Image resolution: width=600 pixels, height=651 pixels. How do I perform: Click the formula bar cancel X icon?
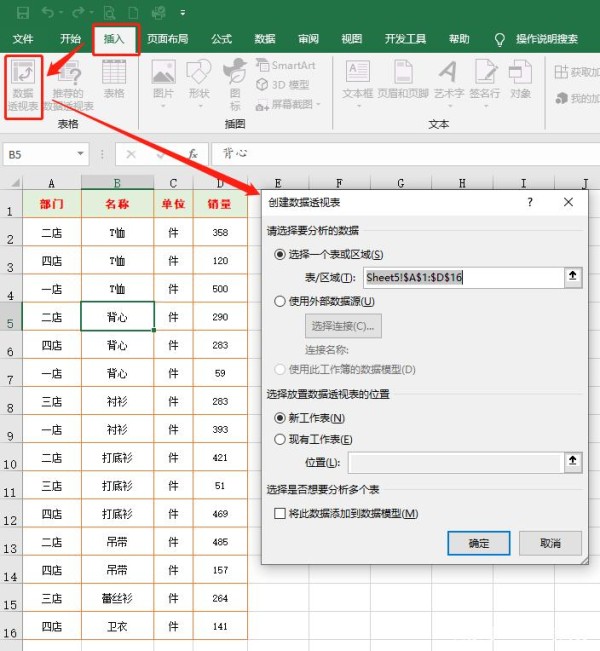pyautogui.click(x=131, y=154)
